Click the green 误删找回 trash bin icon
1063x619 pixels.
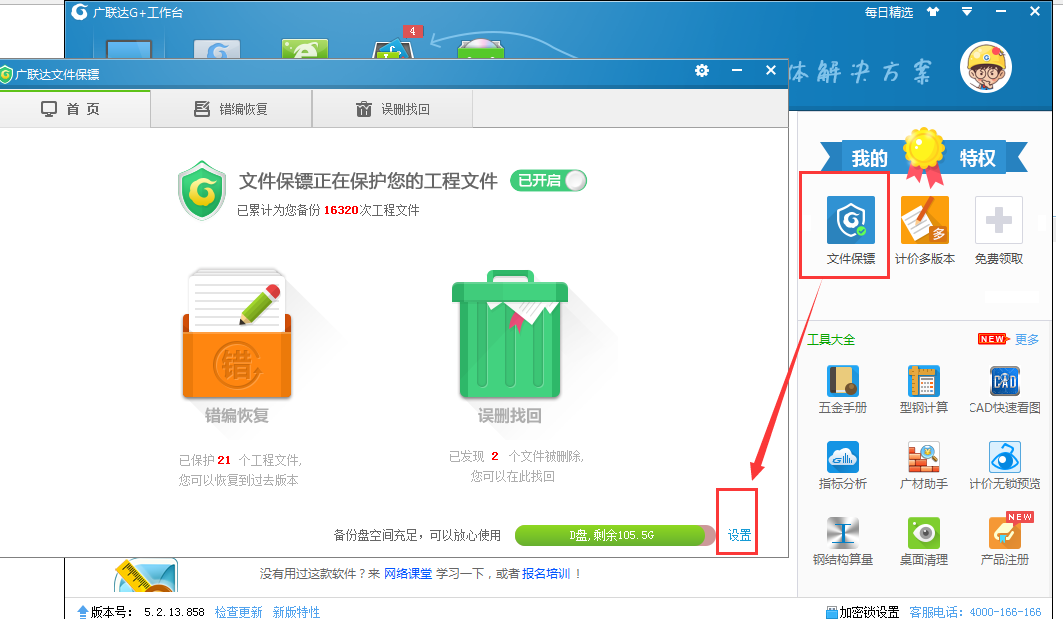click(x=510, y=334)
